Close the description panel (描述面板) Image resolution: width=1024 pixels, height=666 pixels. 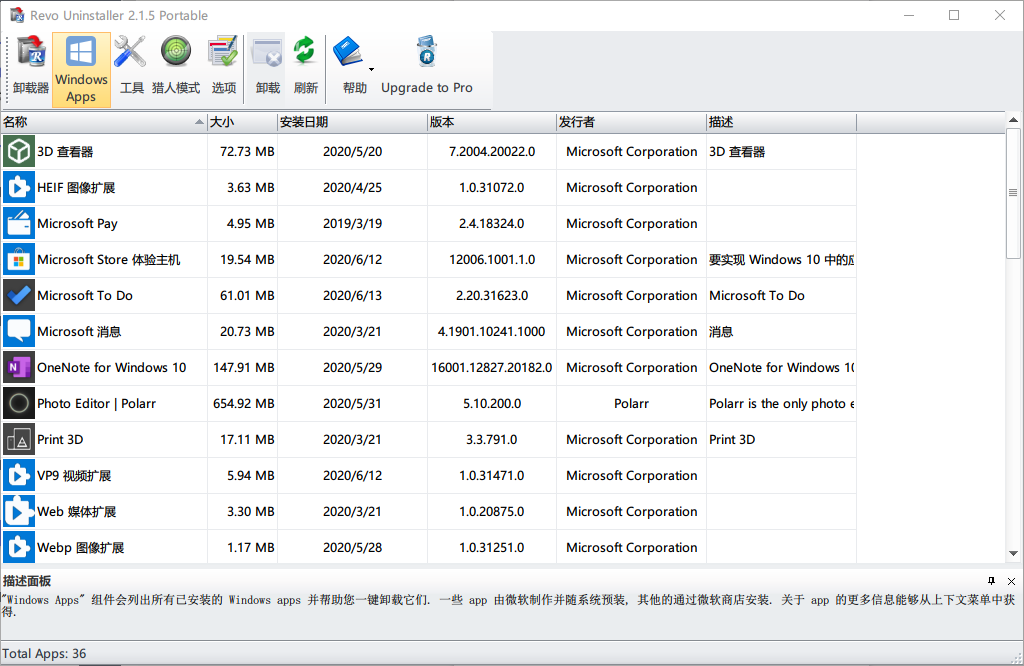[x=1011, y=581]
